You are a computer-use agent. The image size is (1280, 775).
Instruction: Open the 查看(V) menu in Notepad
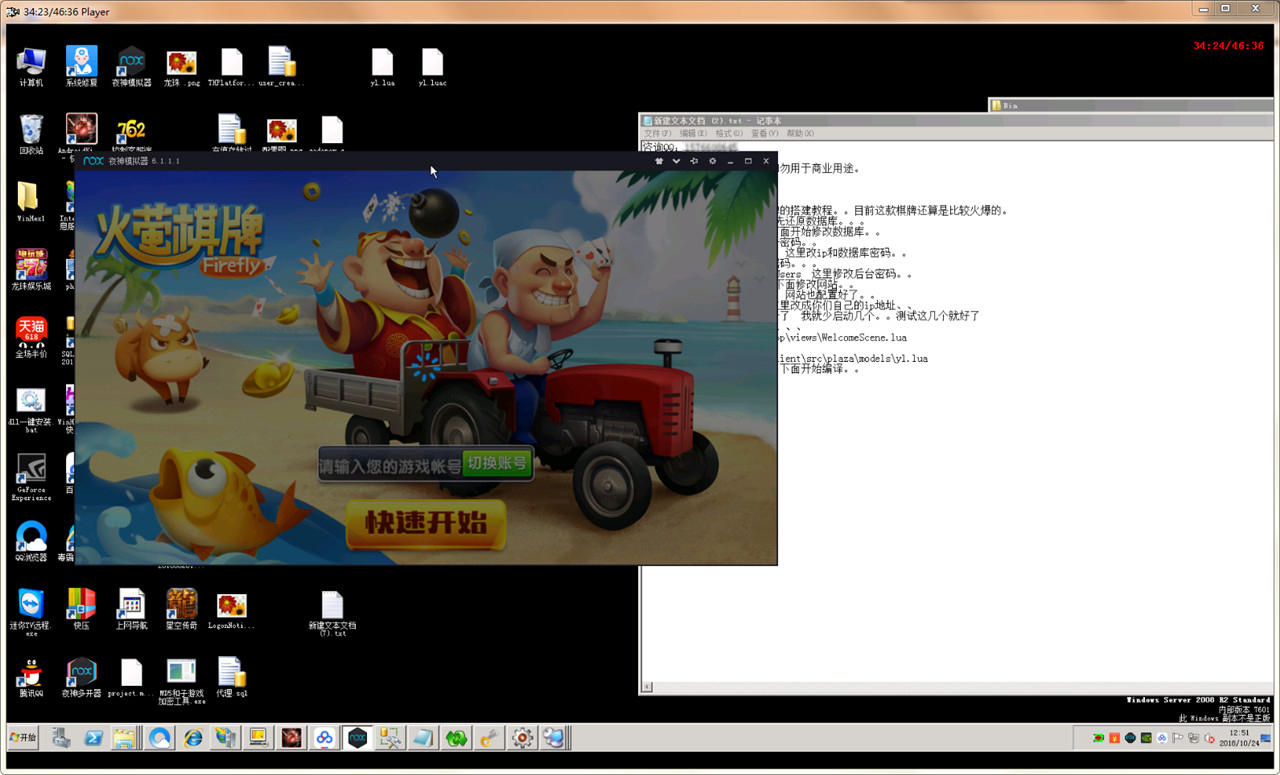[x=764, y=133]
